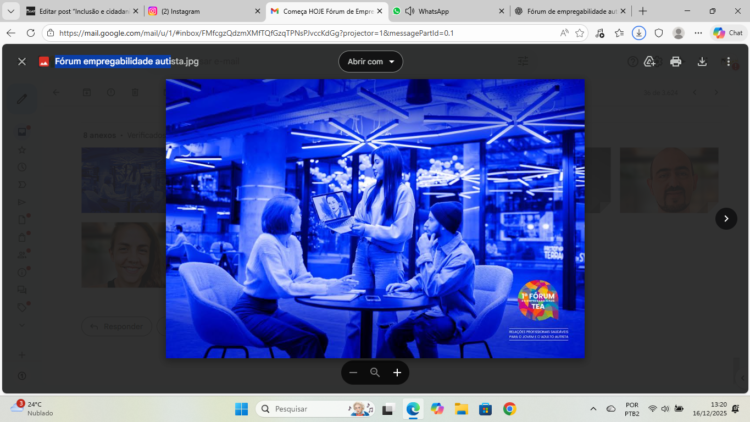The height and width of the screenshot is (422, 750).
Task: Click the browser address bar URL
Action: (300, 32)
